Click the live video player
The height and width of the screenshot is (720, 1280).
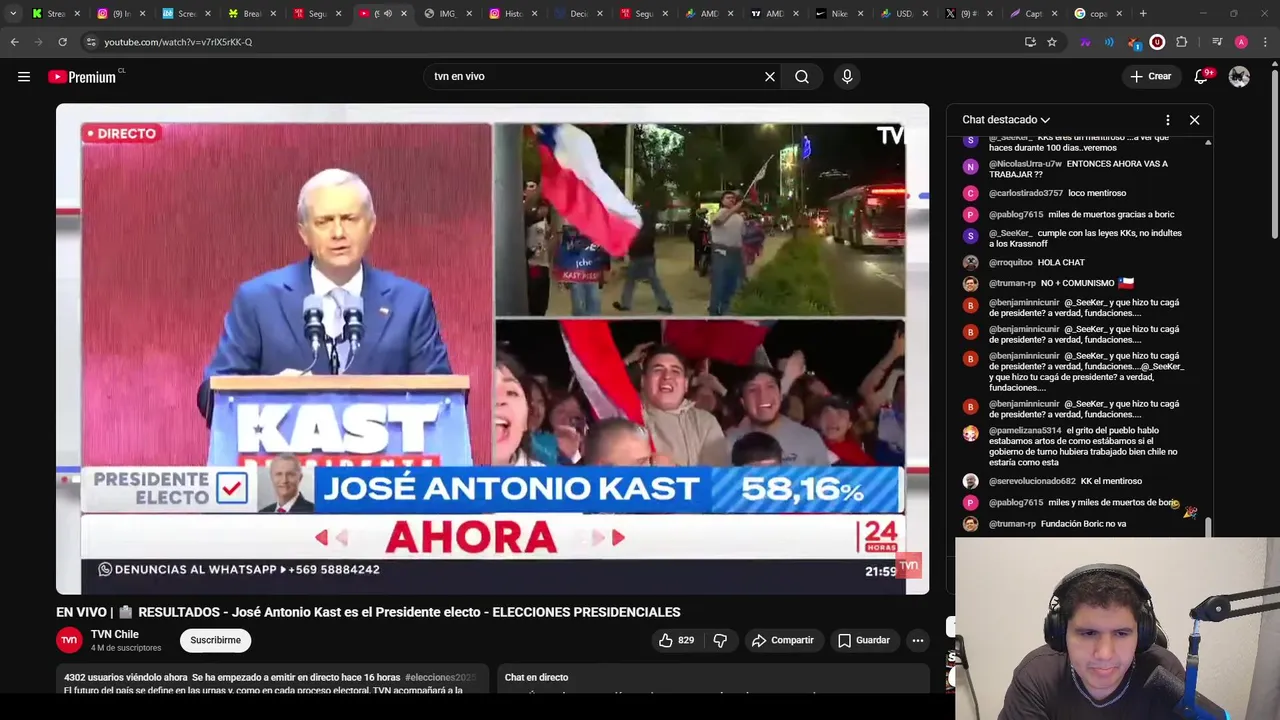point(492,349)
